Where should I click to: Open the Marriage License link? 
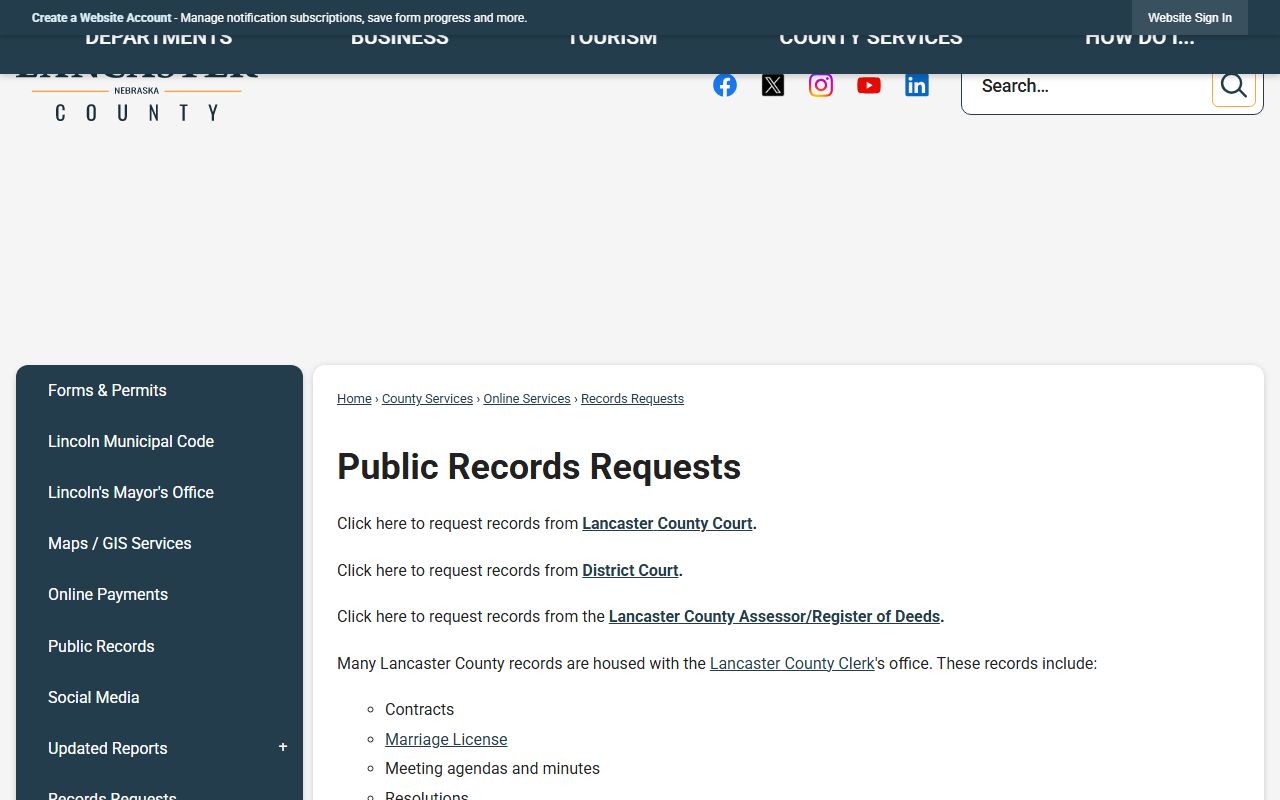(446, 740)
